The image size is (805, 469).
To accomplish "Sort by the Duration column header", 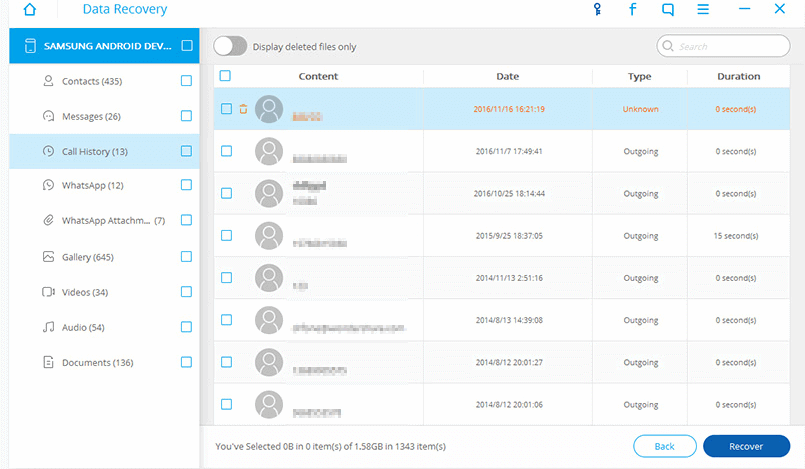I will [739, 76].
